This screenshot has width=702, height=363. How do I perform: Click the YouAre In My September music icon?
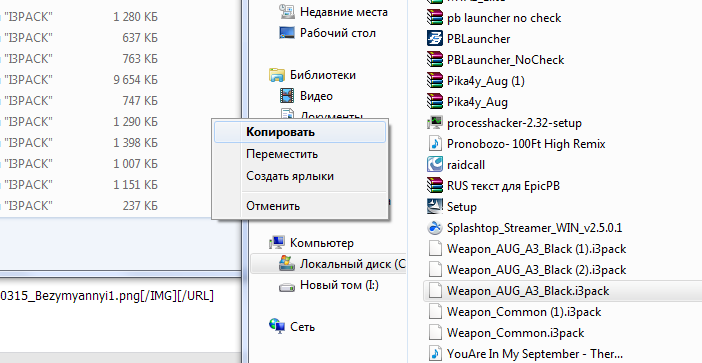435,354
